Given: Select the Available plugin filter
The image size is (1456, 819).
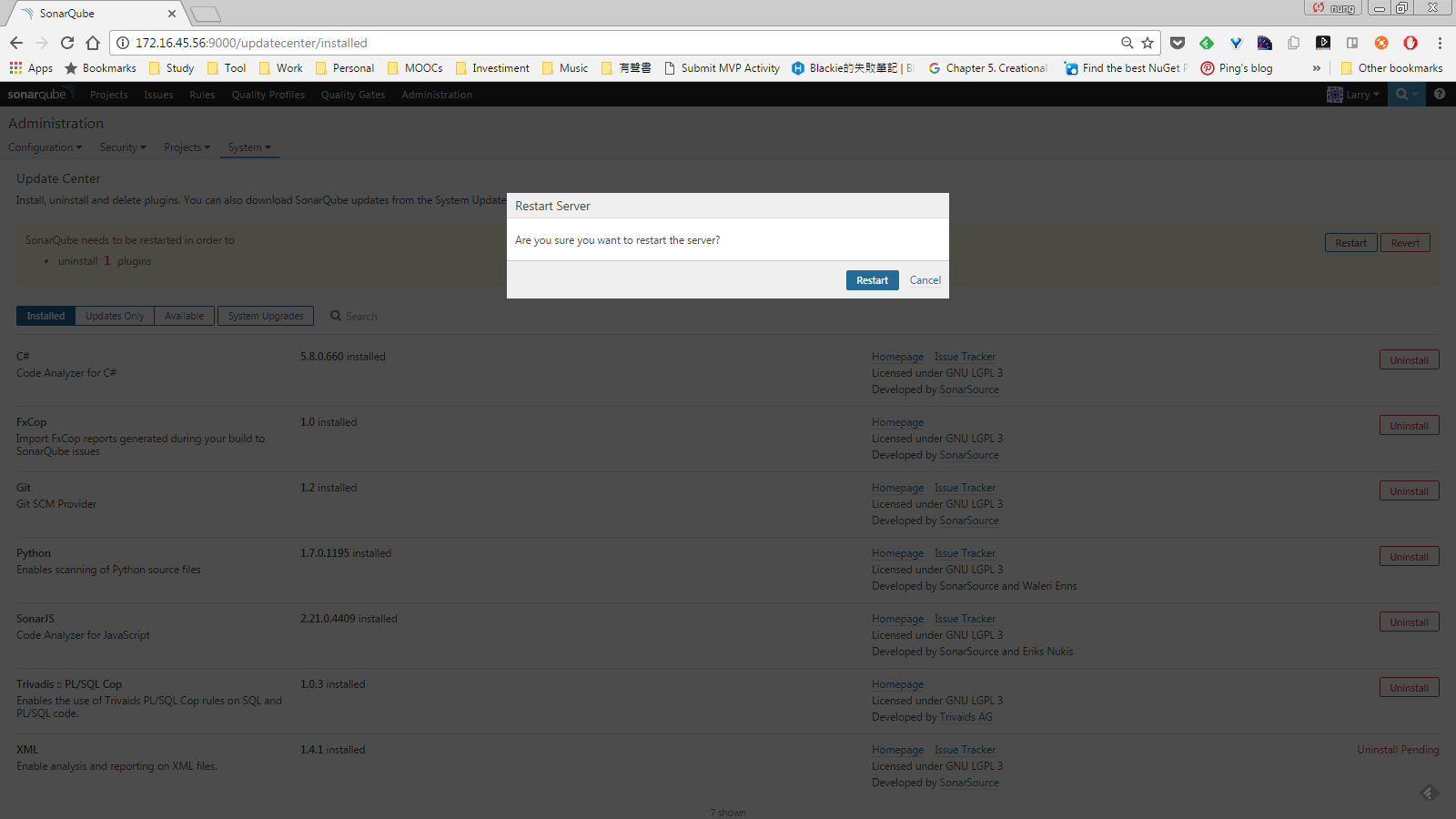Looking at the screenshot, I should click(184, 316).
